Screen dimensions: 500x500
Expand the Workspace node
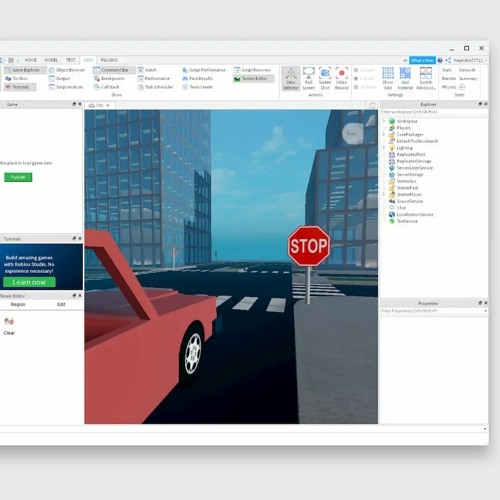pos(383,121)
